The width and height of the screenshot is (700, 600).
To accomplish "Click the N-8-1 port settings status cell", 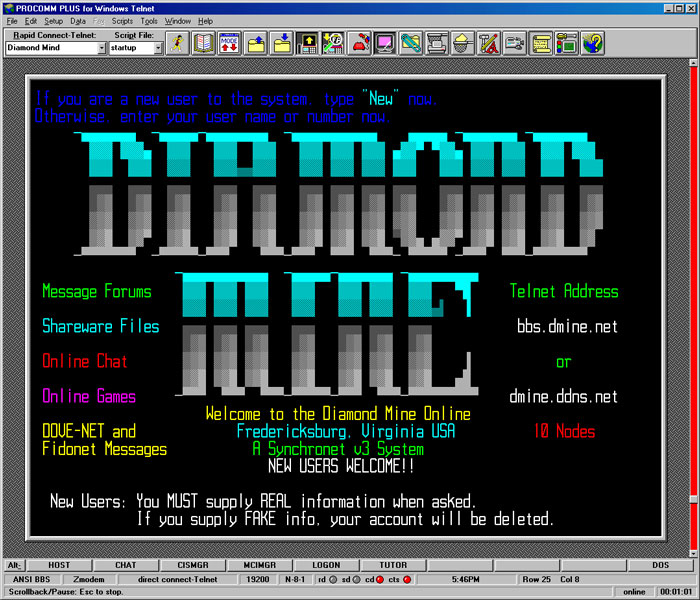I will pyautogui.click(x=295, y=579).
